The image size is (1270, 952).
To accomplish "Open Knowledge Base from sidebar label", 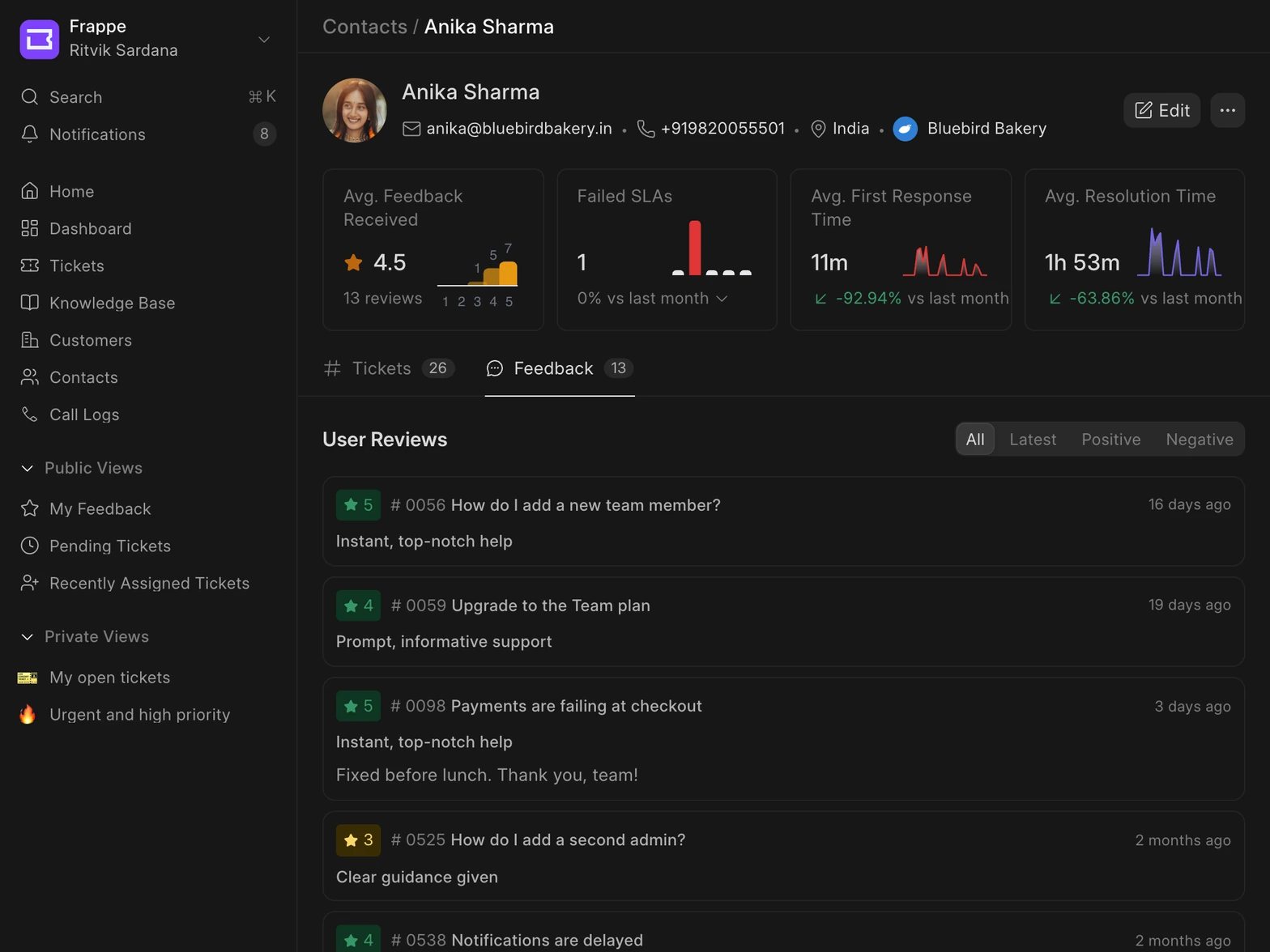I will click(113, 304).
